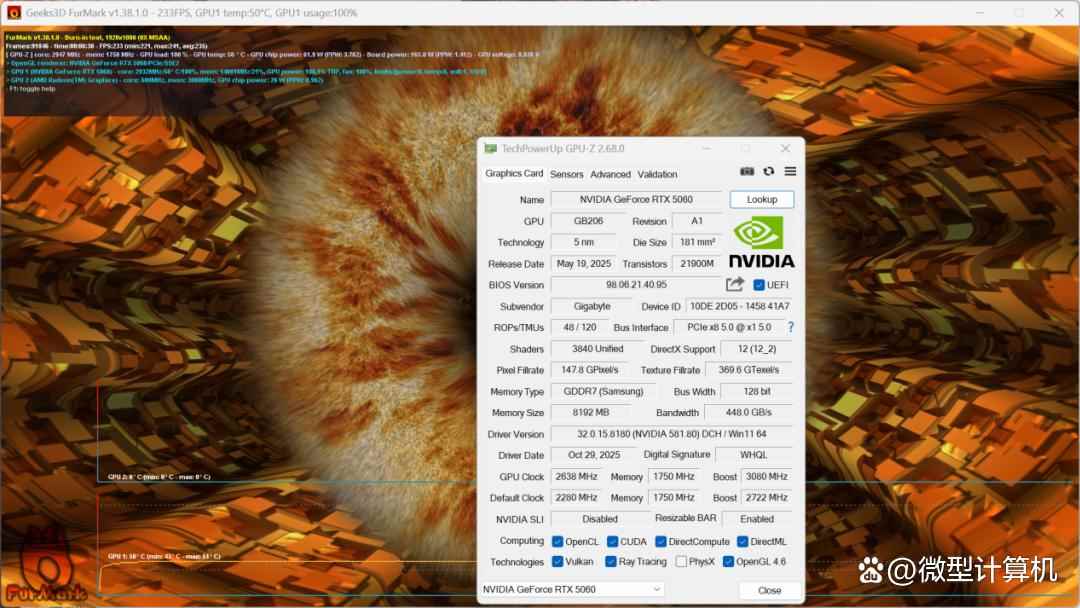Click the Memory Size value 8192 MB
The image size is (1080, 608).
590,412
